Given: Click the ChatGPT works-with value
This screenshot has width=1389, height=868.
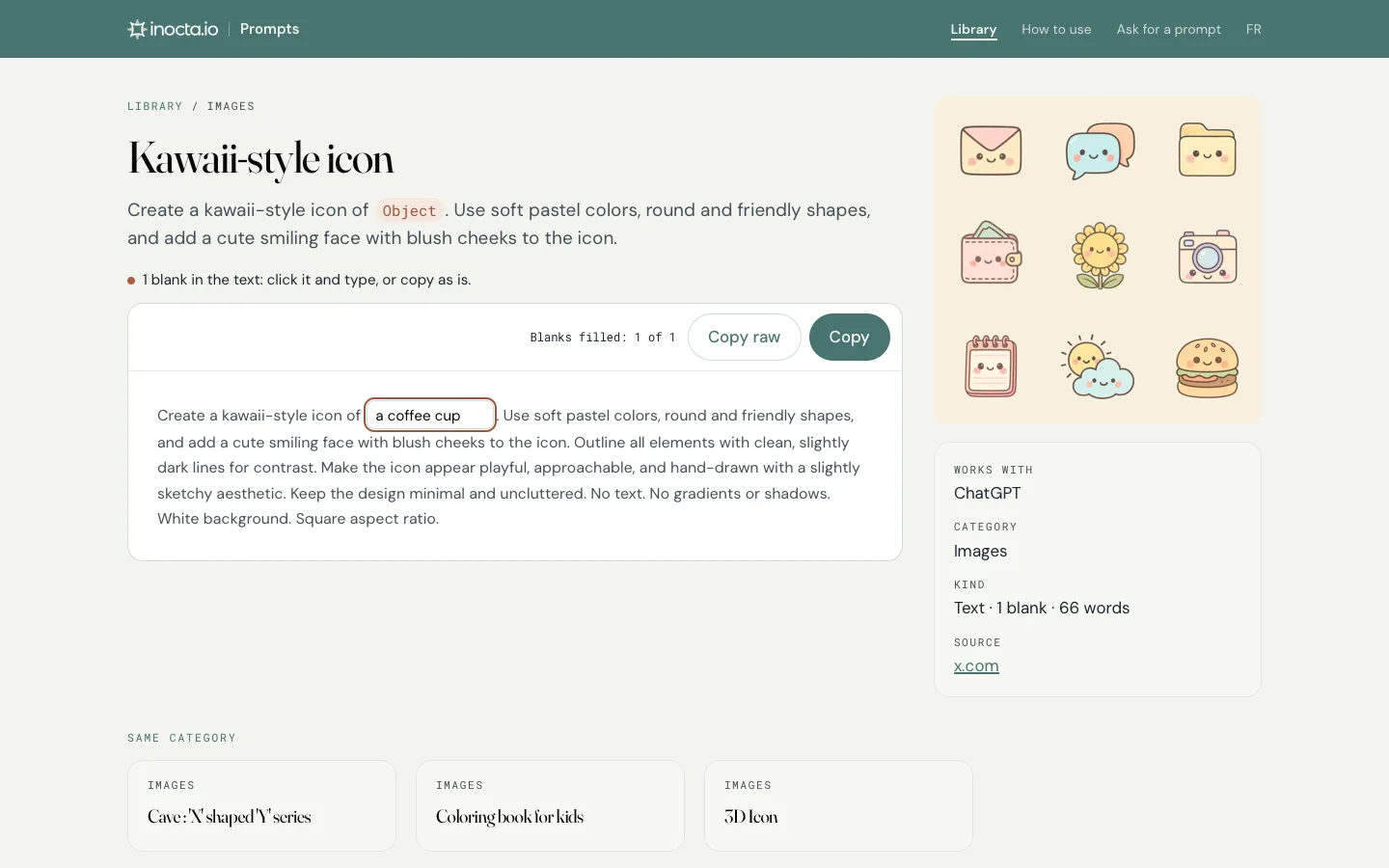Looking at the screenshot, I should (987, 493).
